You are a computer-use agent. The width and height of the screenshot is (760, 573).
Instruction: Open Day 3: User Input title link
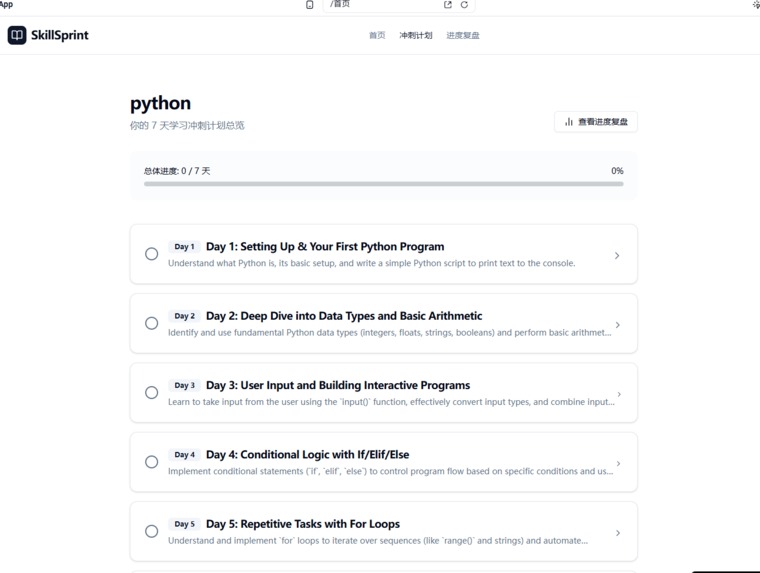click(x=338, y=385)
